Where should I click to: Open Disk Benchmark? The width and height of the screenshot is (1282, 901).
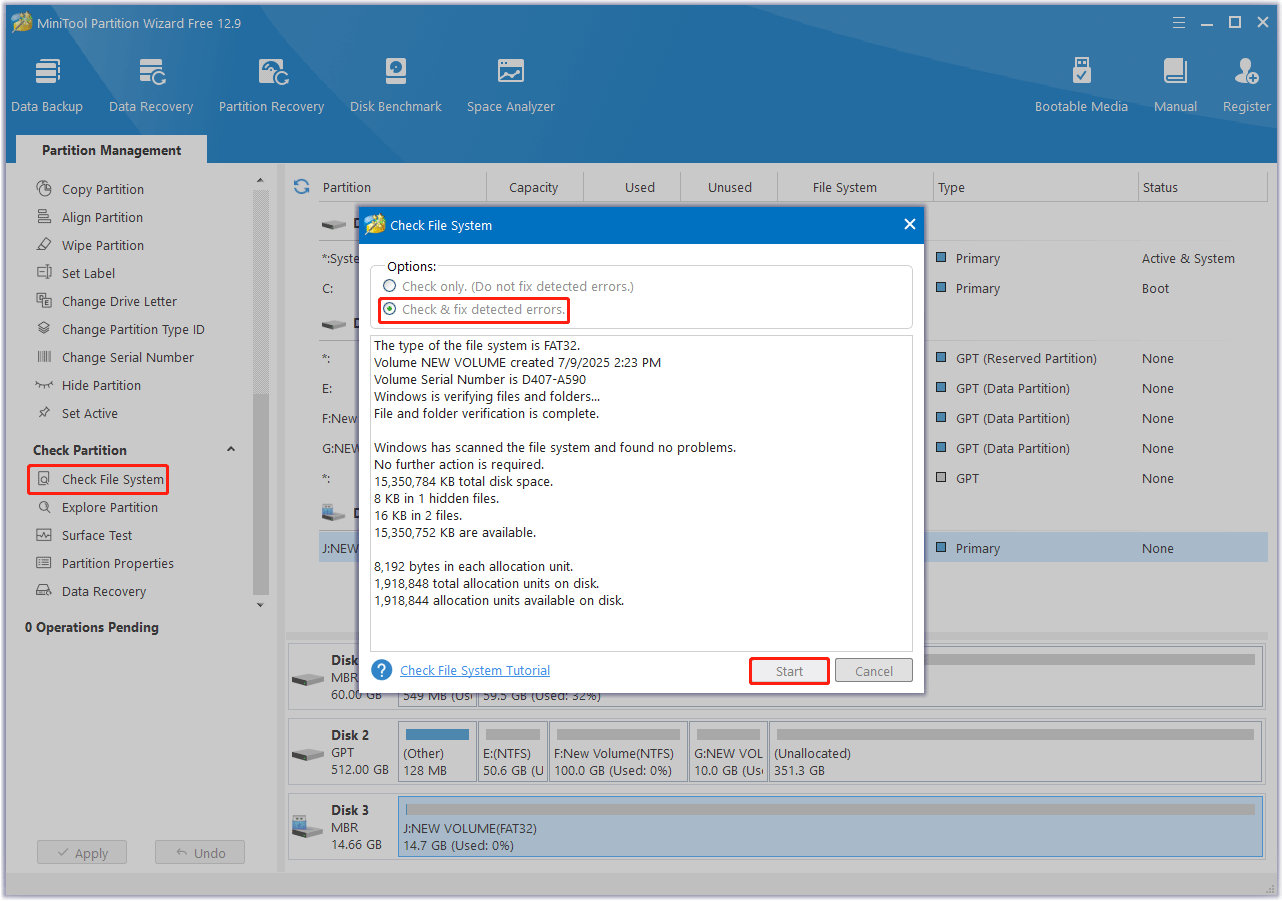click(x=396, y=84)
